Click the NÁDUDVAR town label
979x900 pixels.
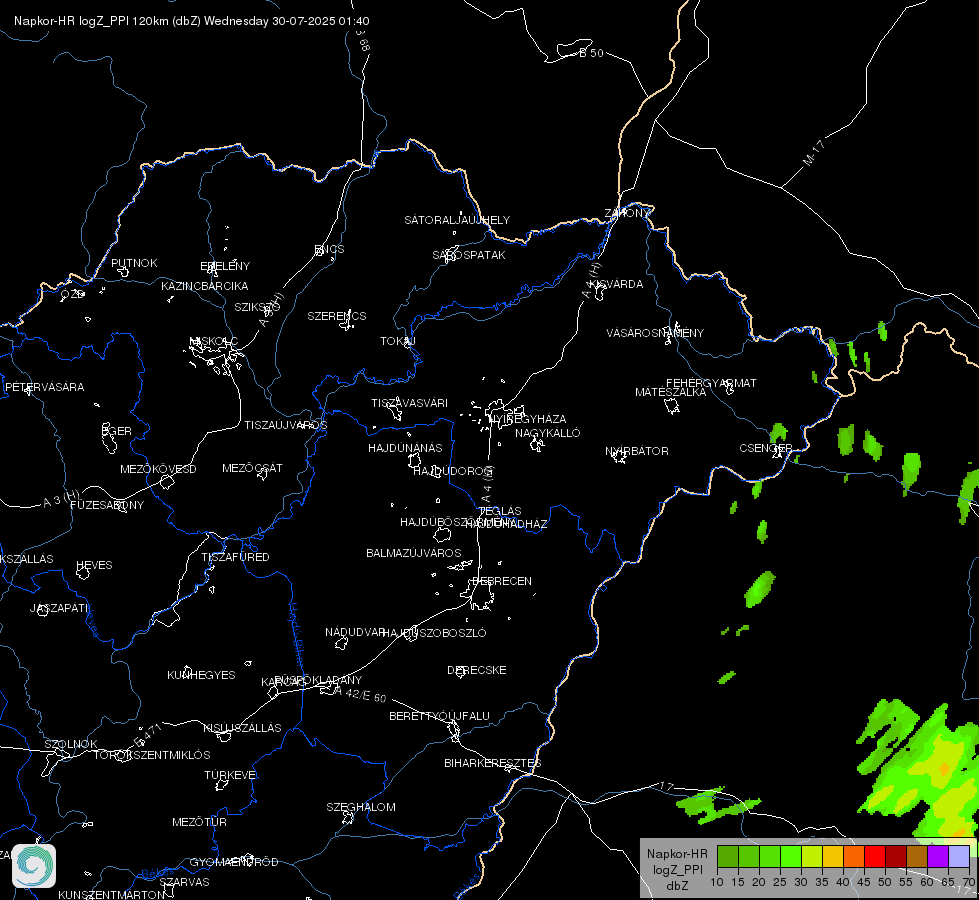pos(354,632)
